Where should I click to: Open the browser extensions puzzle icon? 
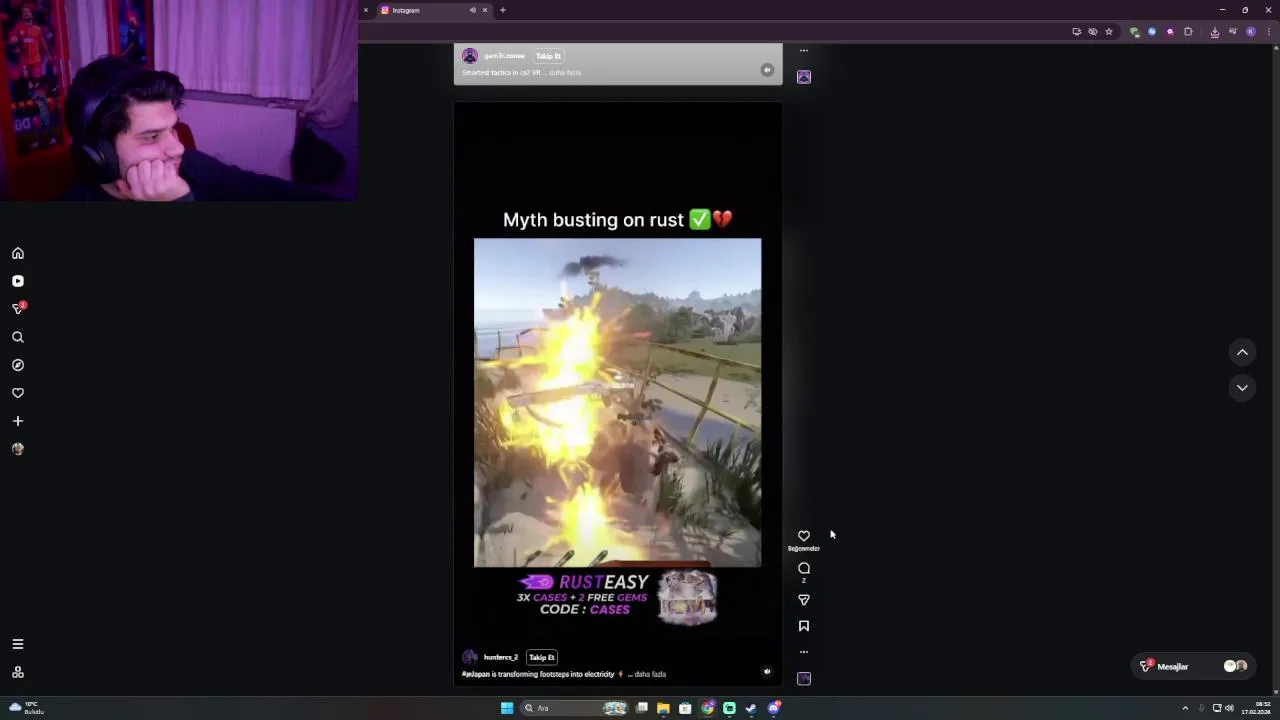coord(1188,32)
